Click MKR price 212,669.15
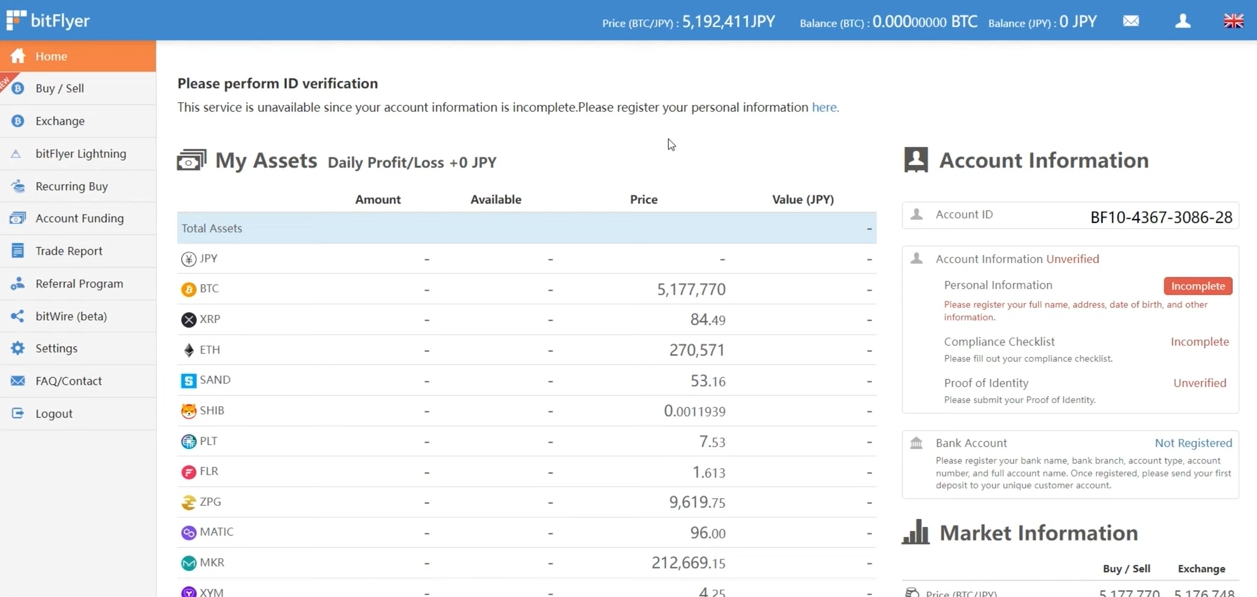Image resolution: width=1257 pixels, height=597 pixels. [689, 563]
